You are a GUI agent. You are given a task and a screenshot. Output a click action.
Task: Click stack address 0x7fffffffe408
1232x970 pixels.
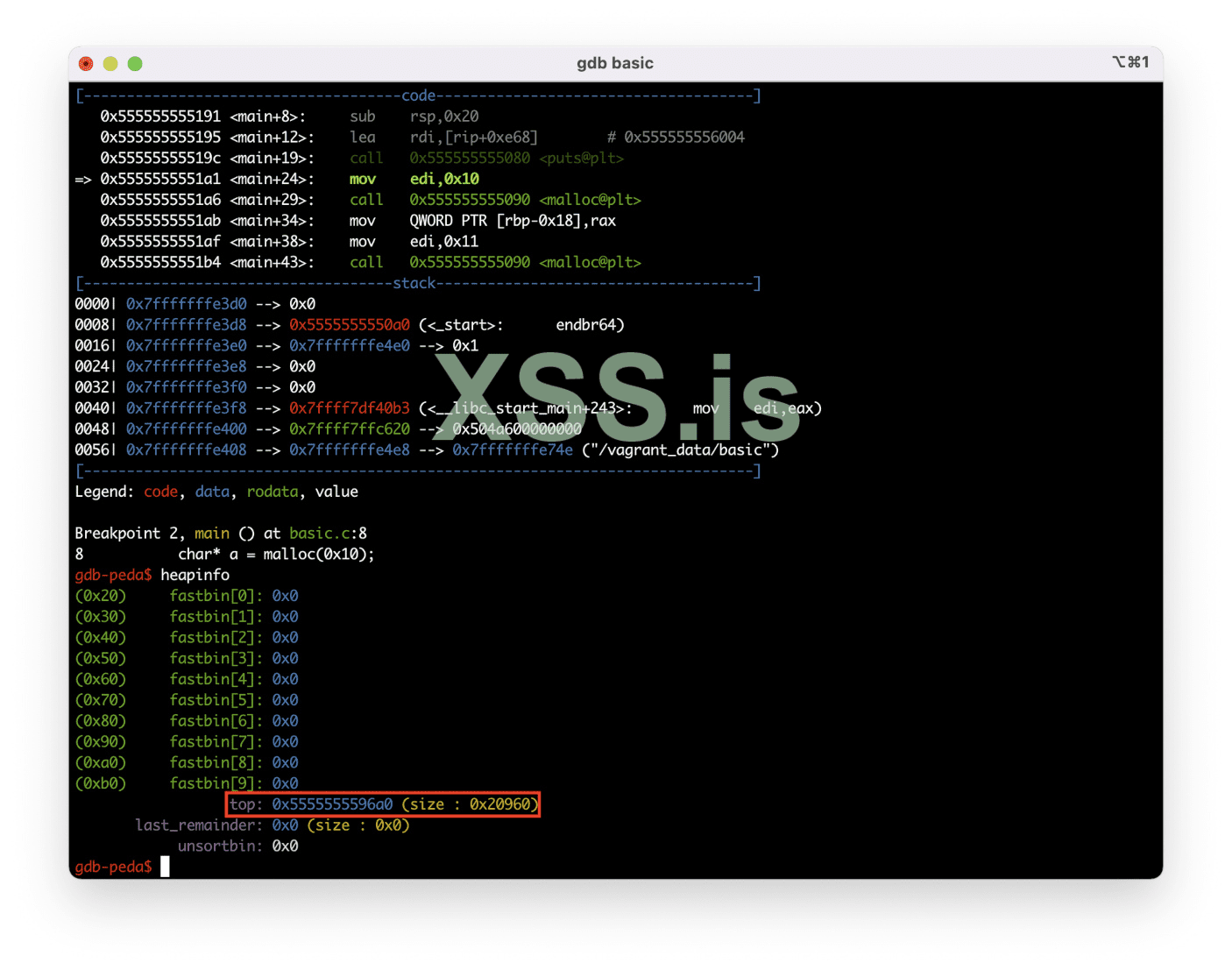(x=187, y=450)
